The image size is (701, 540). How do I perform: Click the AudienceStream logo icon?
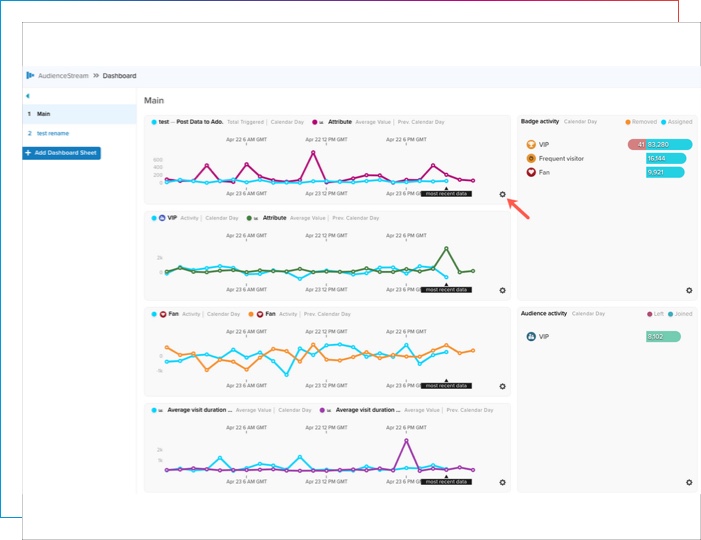click(30, 75)
